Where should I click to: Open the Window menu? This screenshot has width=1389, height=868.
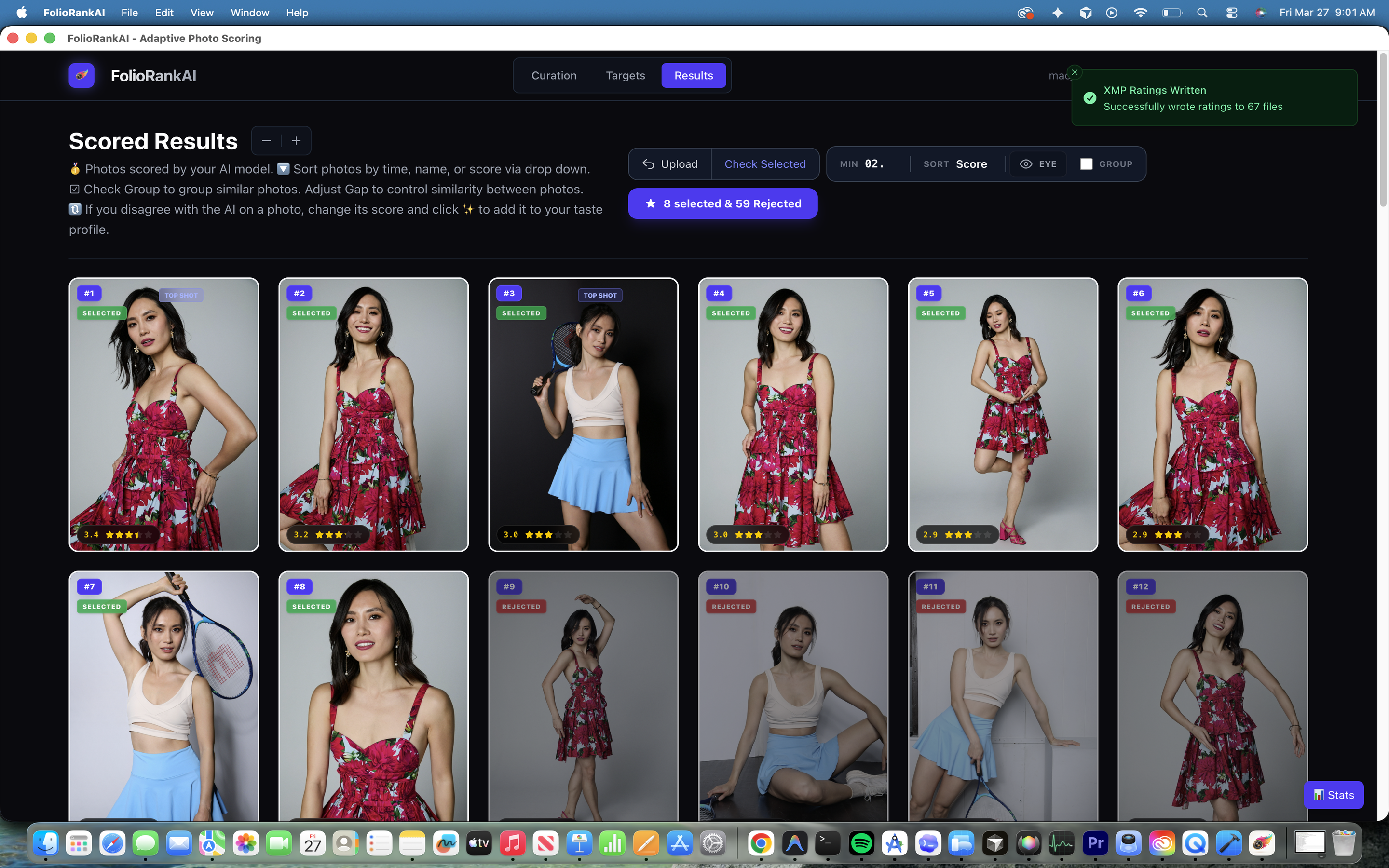(250, 13)
